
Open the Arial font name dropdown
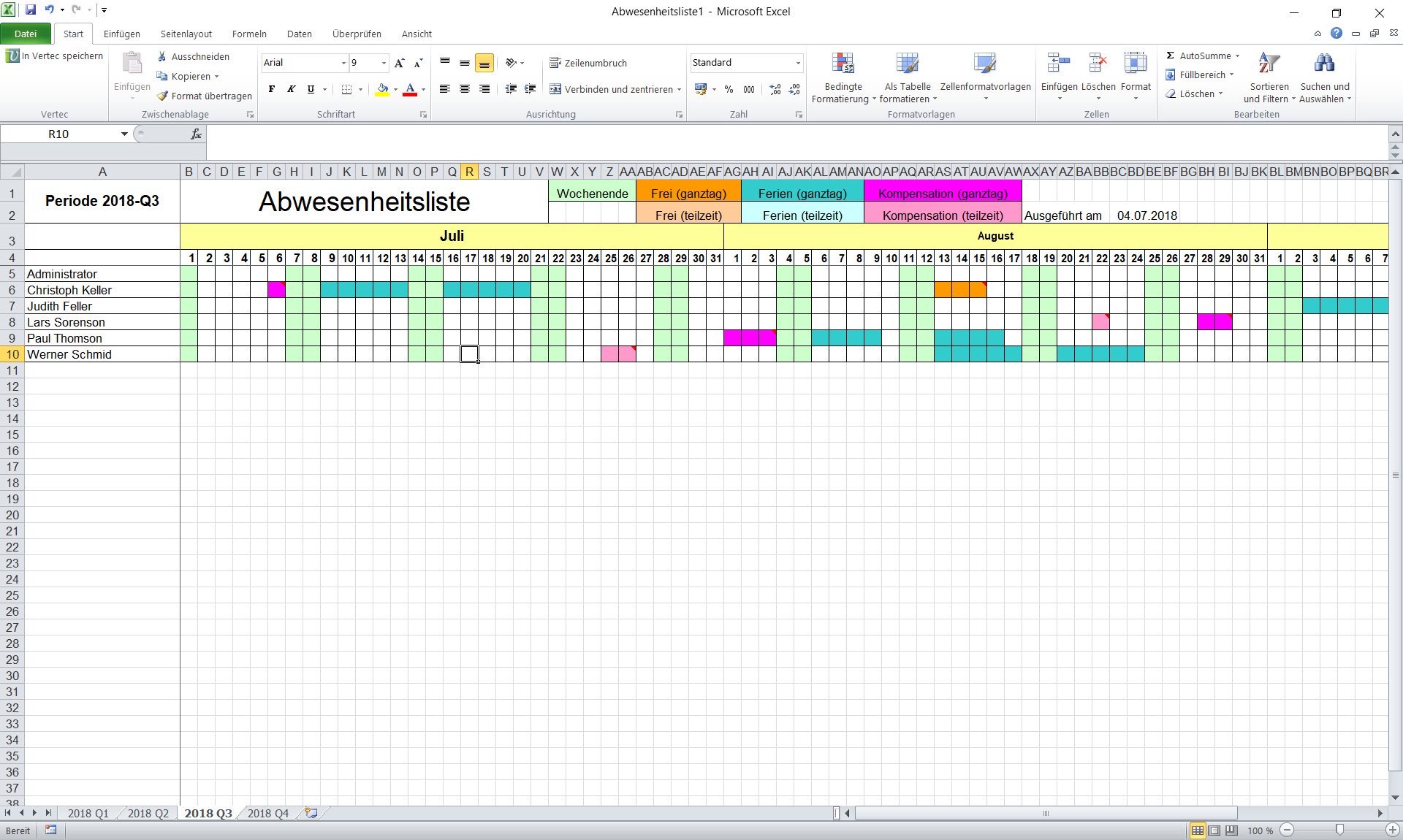click(x=343, y=63)
